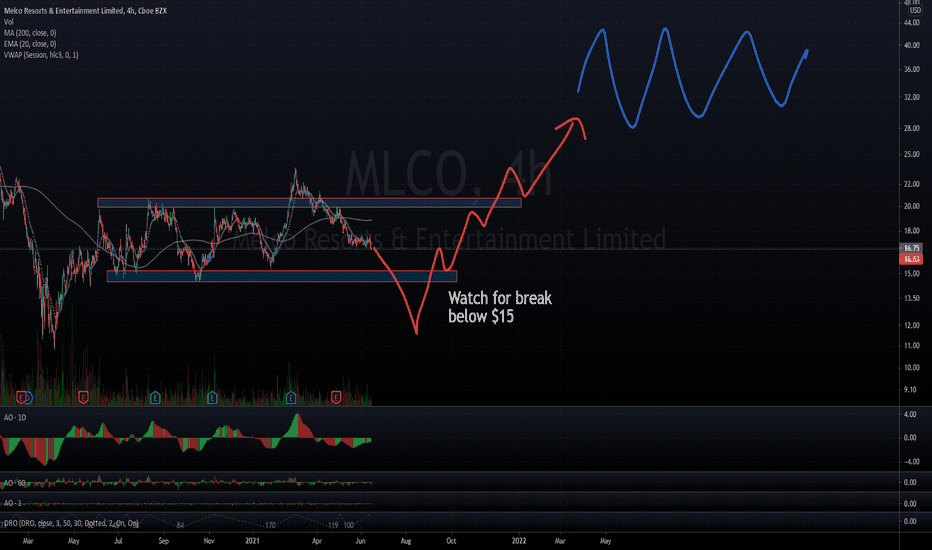
Task: Click the 28.00 price axis label
Action: (912, 128)
